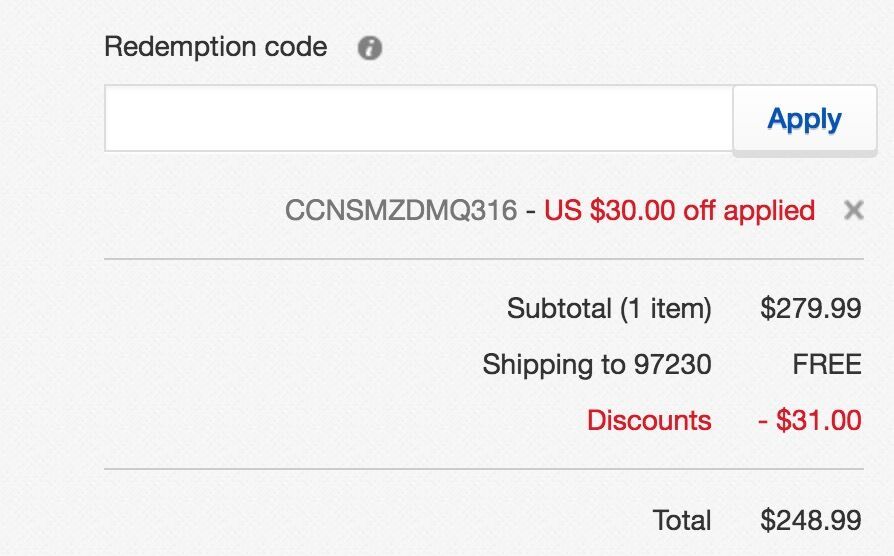Click the (1 item) count text
This screenshot has height=556, width=894.
[x=665, y=309]
